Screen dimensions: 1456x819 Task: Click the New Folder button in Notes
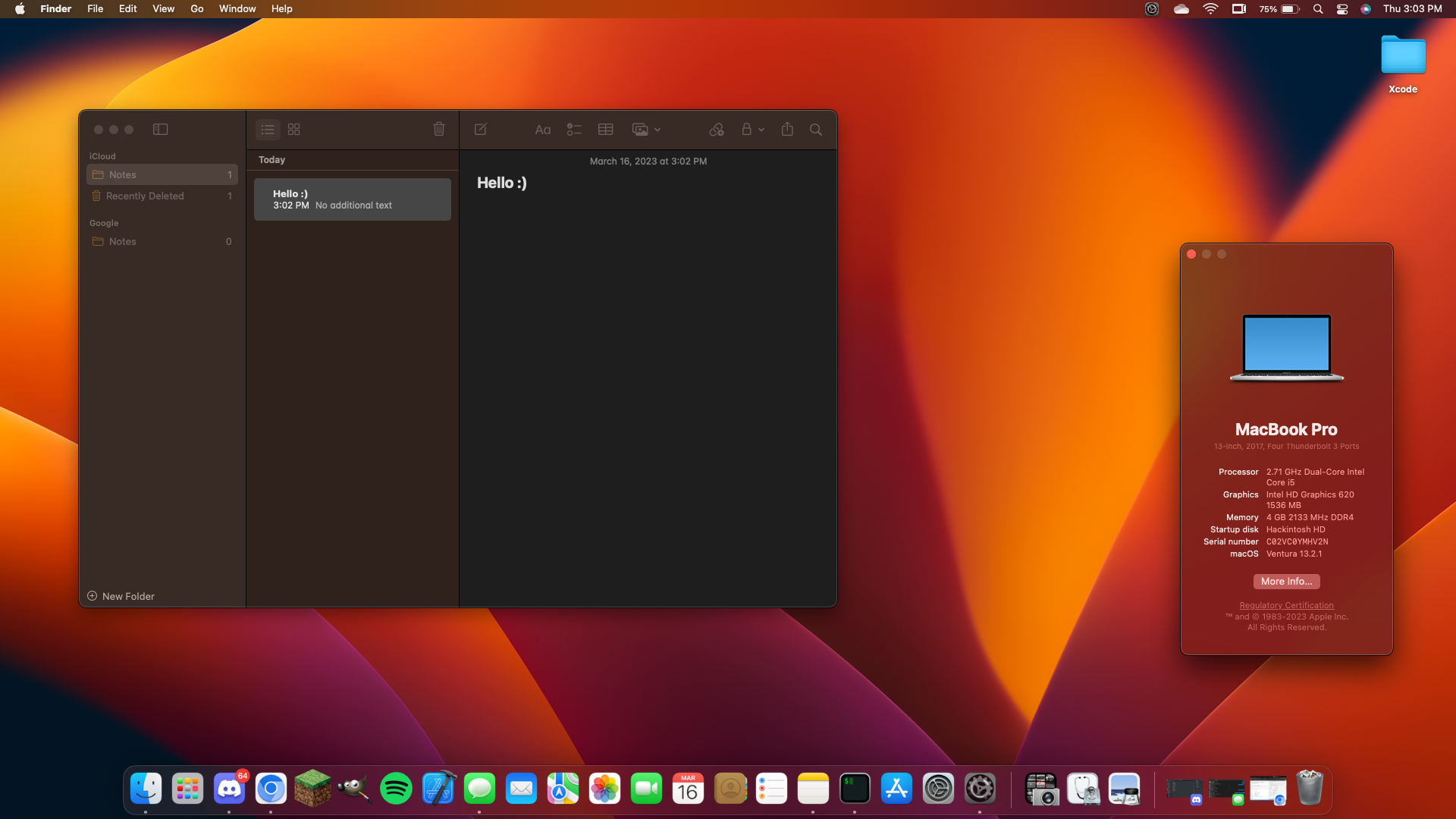point(121,596)
